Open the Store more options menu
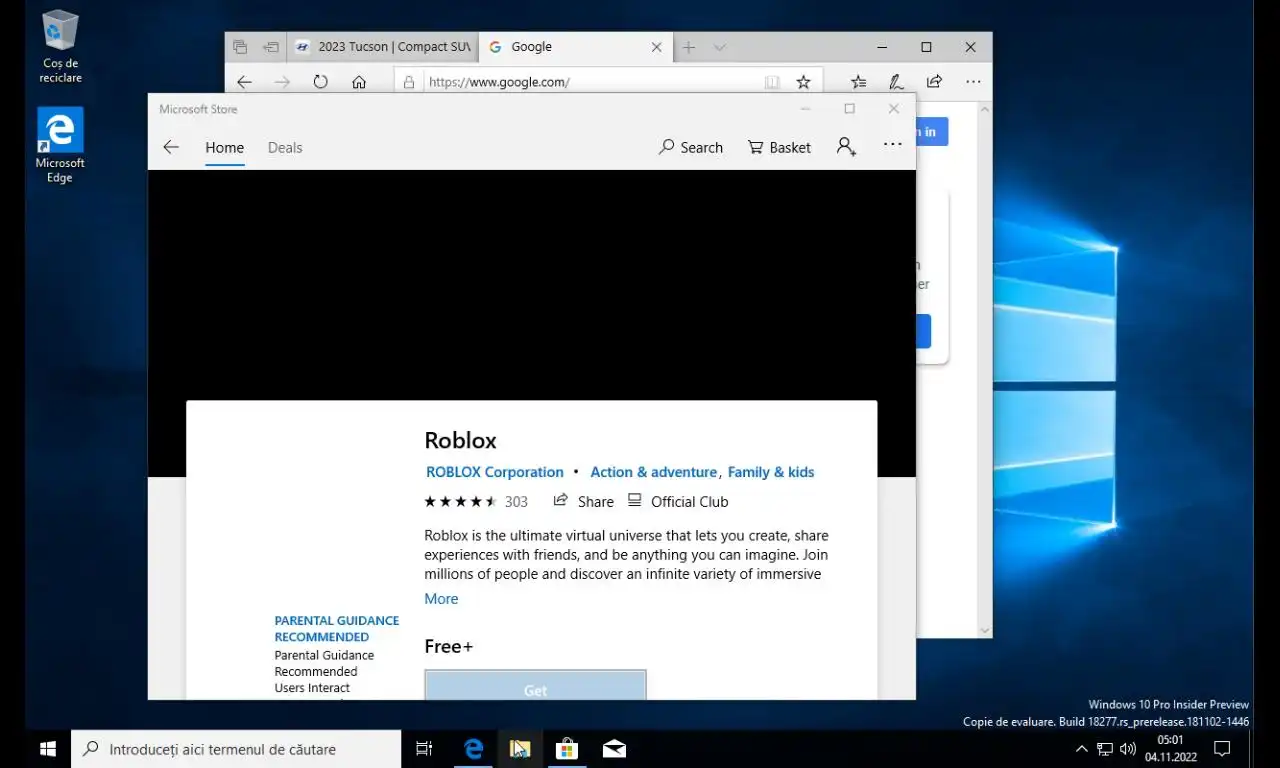 [x=893, y=146]
